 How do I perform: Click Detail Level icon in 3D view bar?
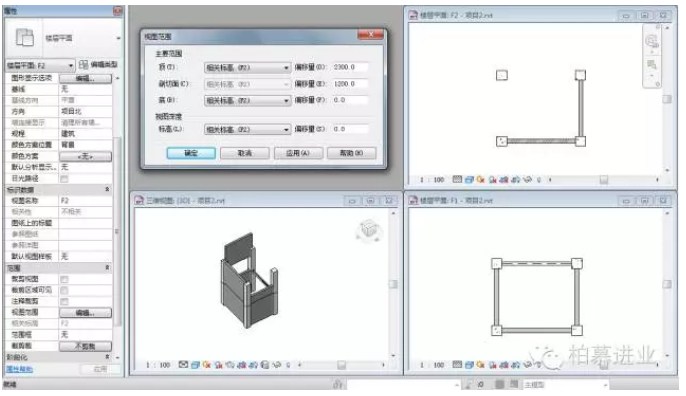click(183, 364)
